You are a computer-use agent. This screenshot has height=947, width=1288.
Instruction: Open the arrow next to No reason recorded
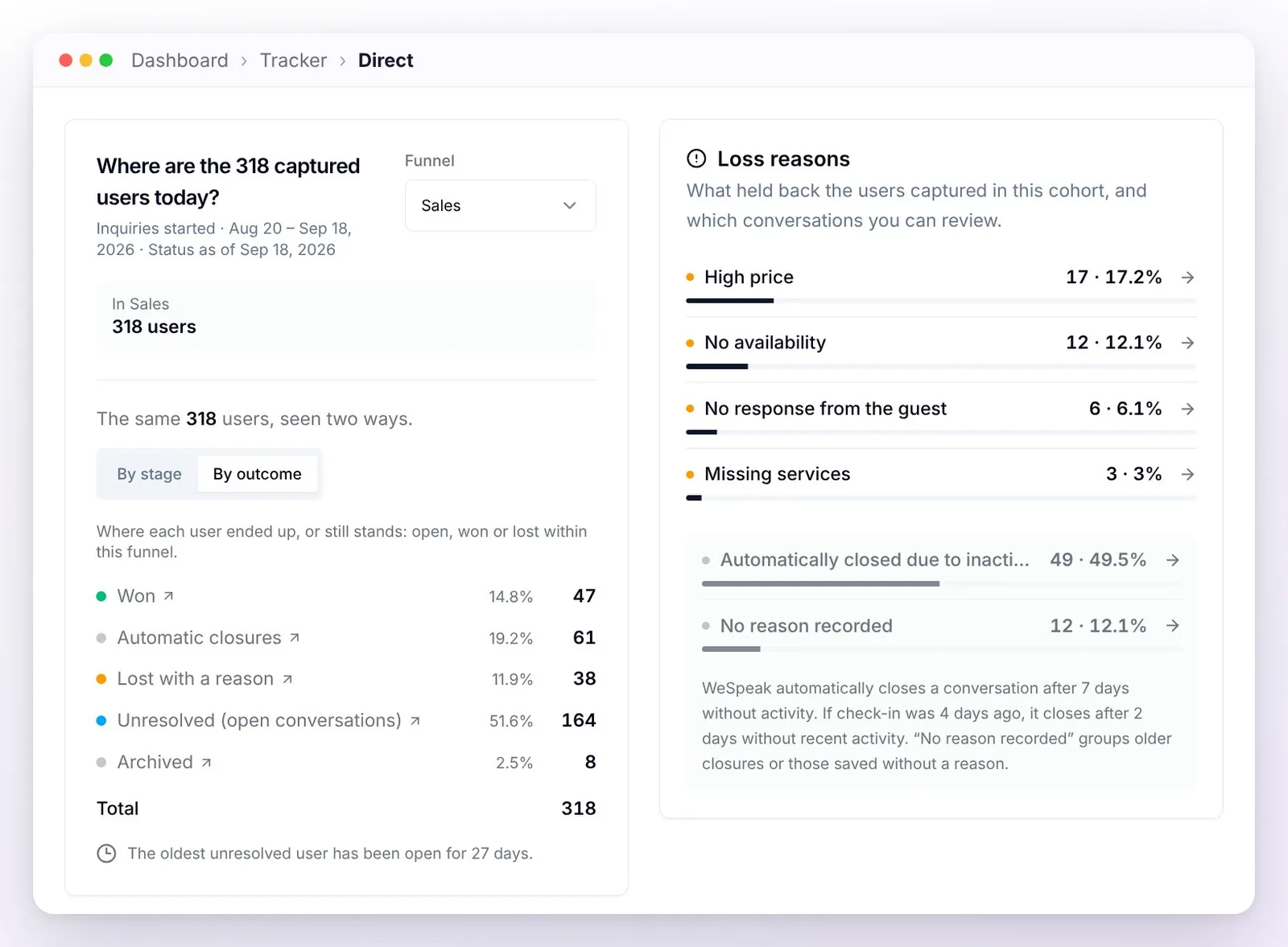tap(1173, 626)
